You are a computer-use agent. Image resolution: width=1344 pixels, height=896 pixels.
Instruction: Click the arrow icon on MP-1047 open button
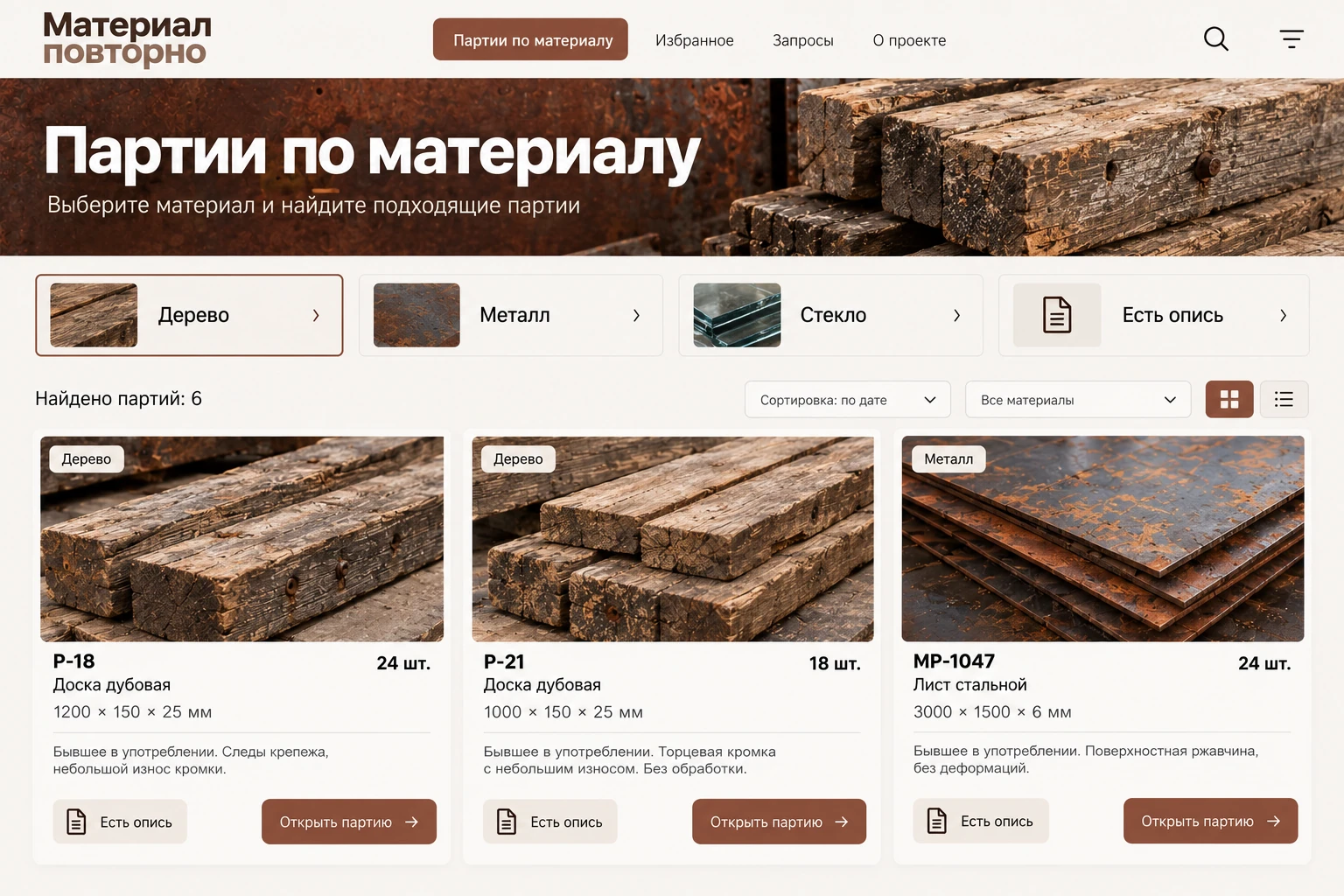click(x=1273, y=821)
